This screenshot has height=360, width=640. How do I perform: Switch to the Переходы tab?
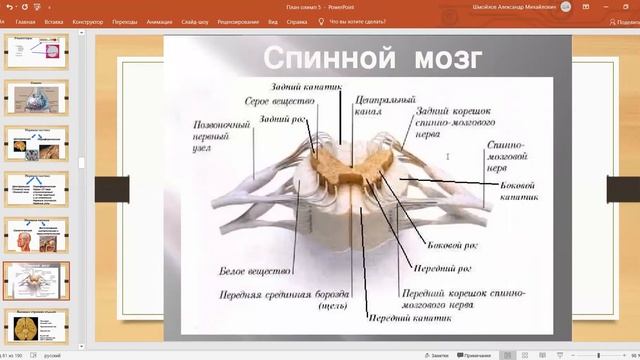point(125,22)
